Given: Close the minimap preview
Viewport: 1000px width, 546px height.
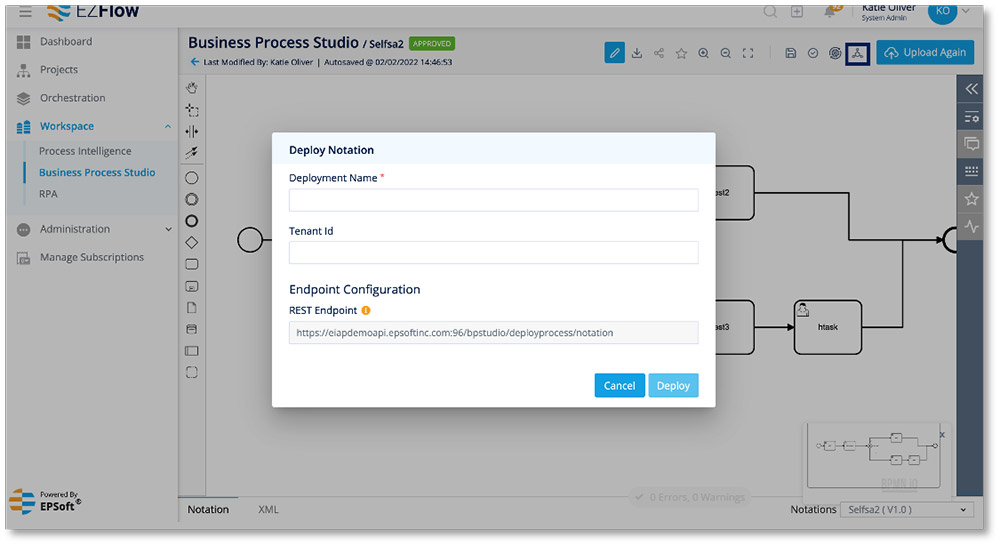Looking at the screenshot, I should point(942,435).
